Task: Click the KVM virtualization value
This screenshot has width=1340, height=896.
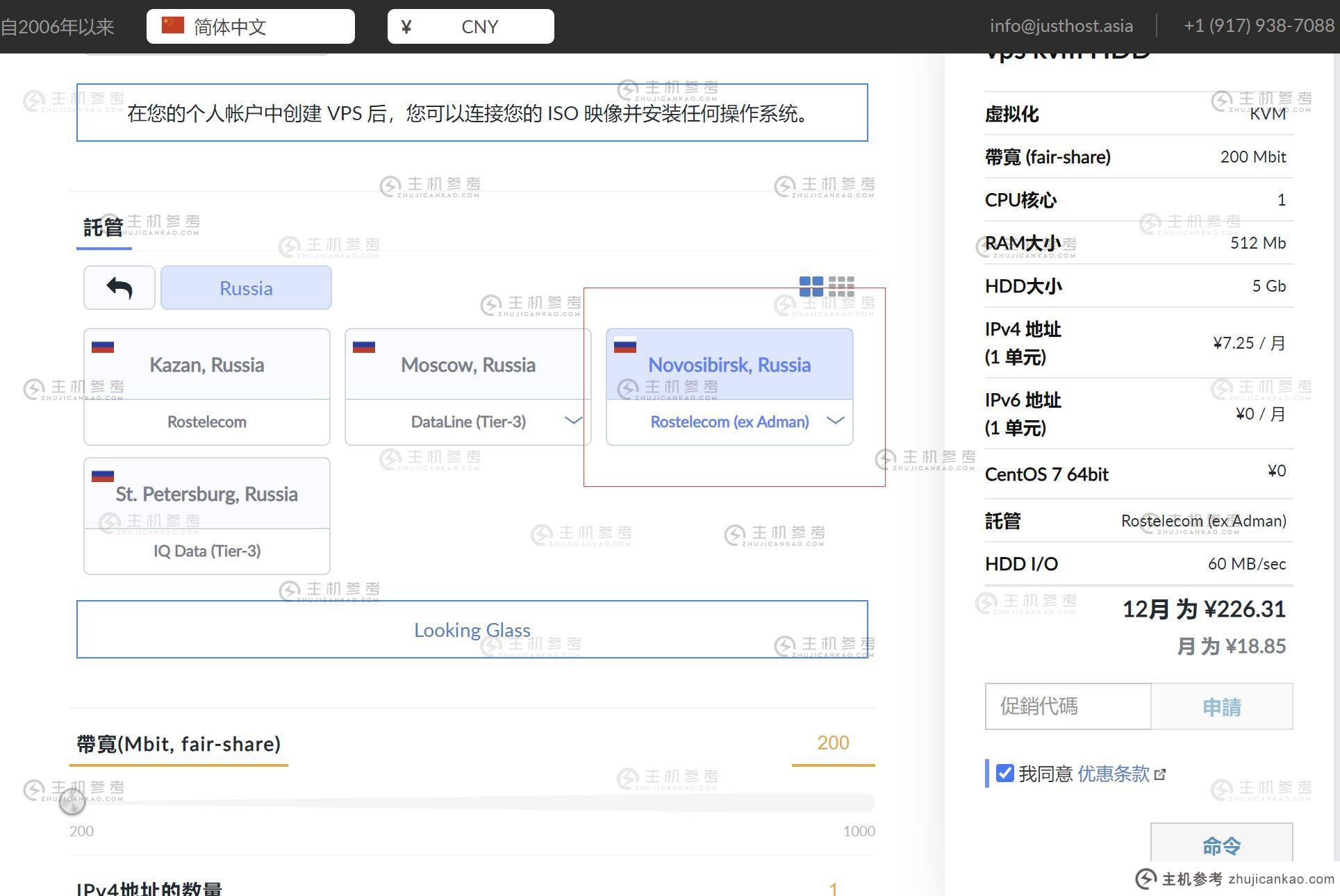Action: (1268, 114)
